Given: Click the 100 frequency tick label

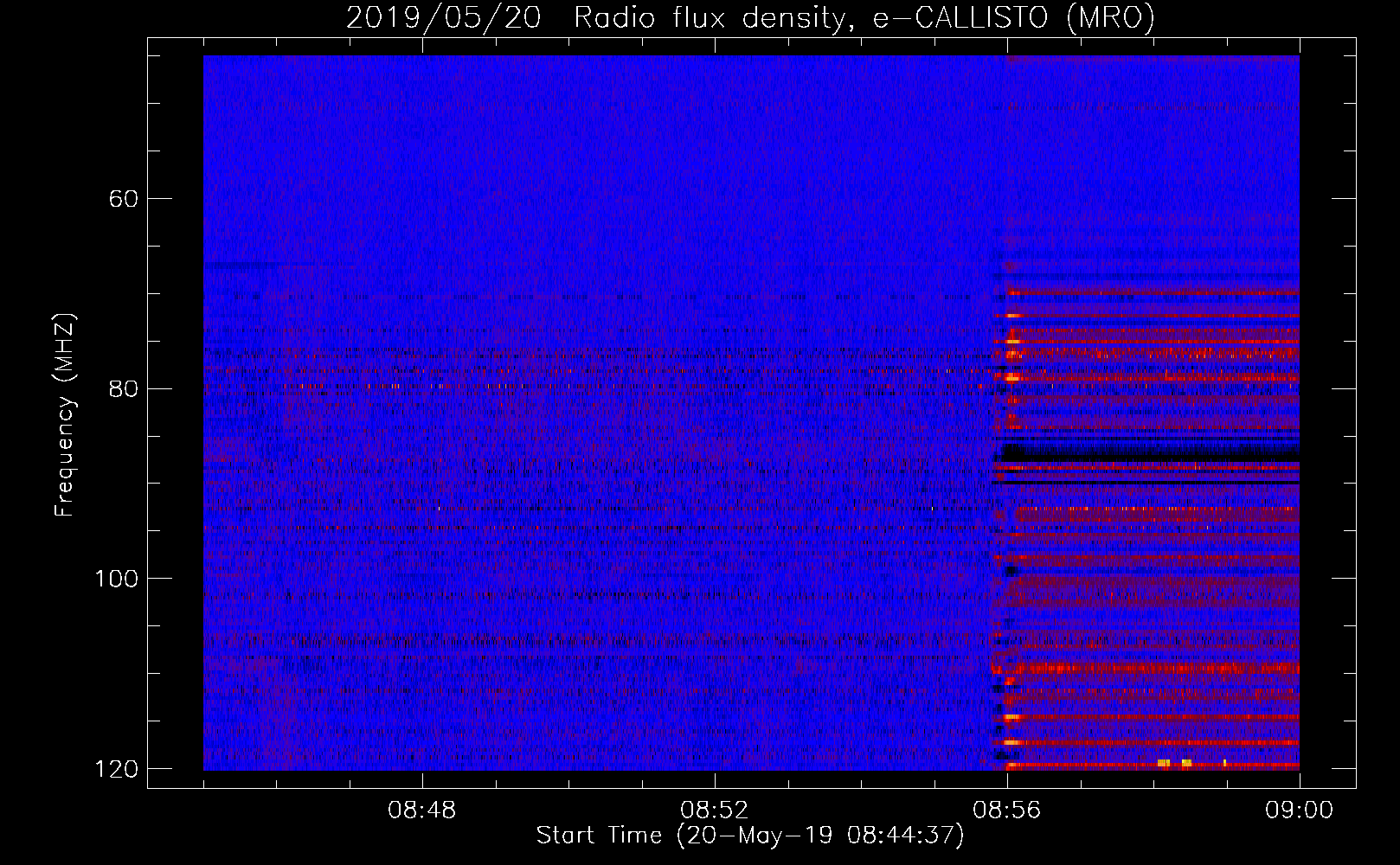Looking at the screenshot, I should coord(116,579).
